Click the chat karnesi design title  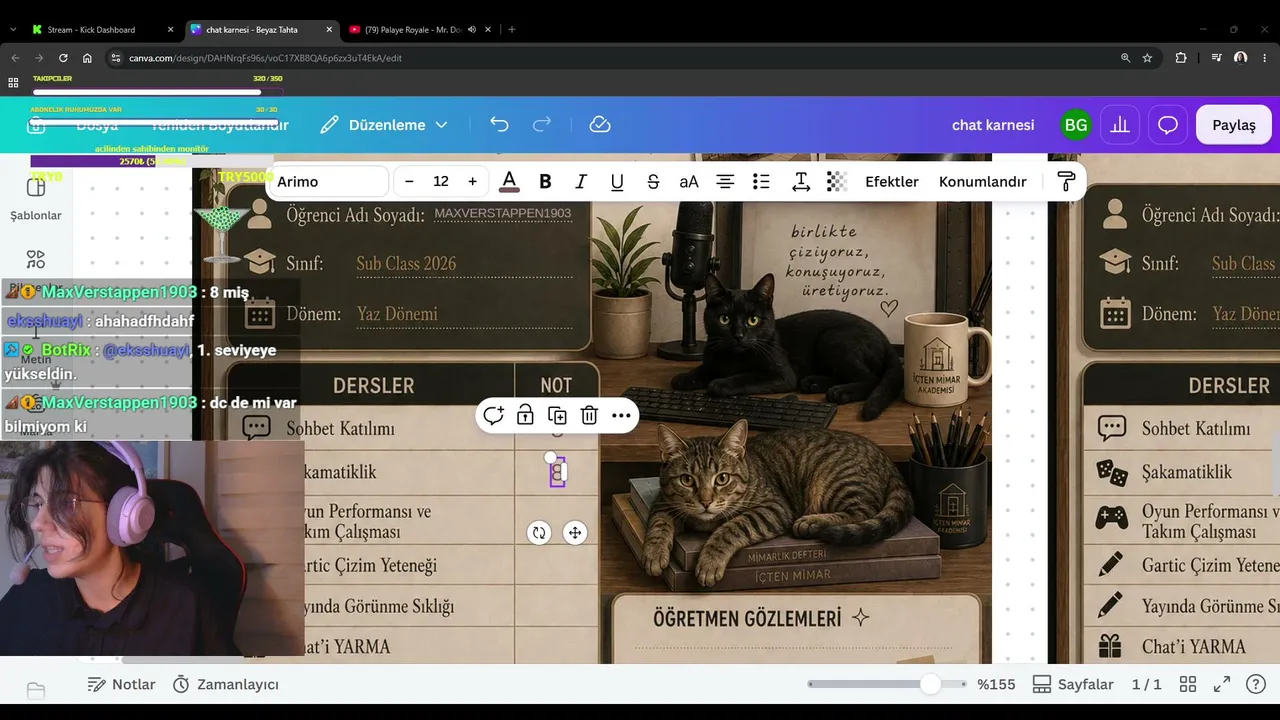(993, 125)
